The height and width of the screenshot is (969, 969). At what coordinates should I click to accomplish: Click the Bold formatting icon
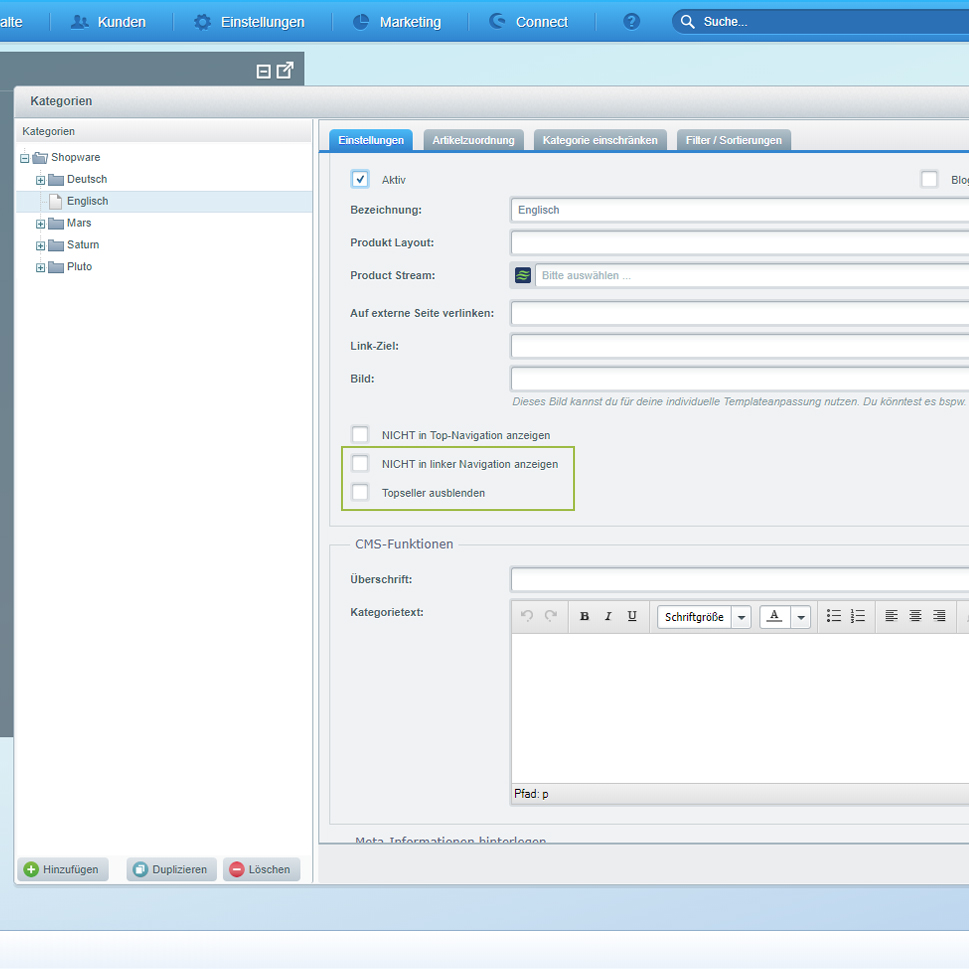click(x=584, y=617)
